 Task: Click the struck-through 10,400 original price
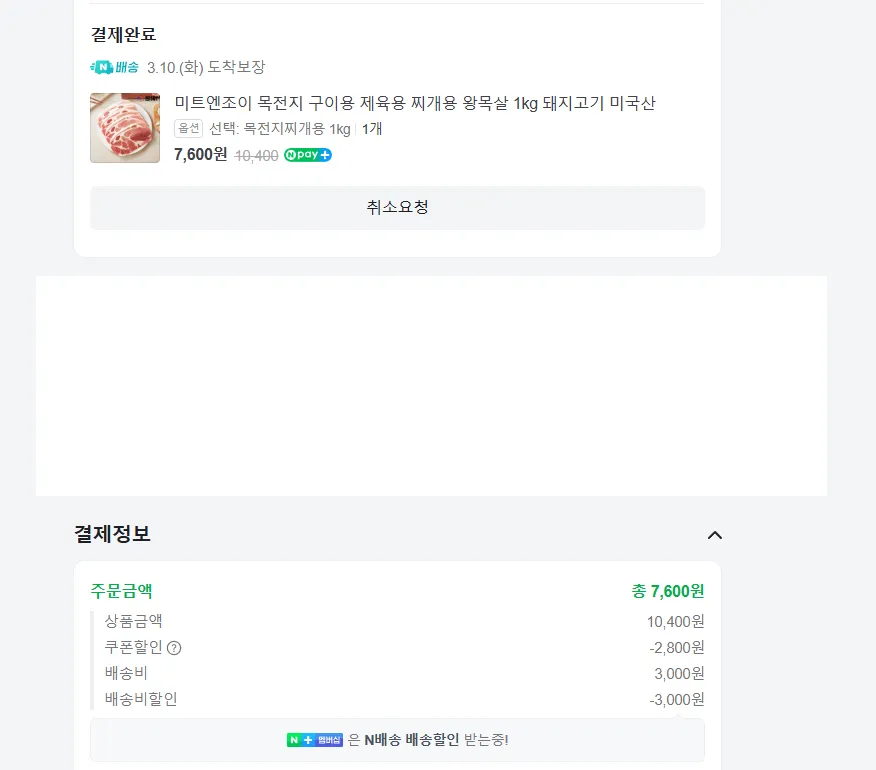(x=256, y=156)
